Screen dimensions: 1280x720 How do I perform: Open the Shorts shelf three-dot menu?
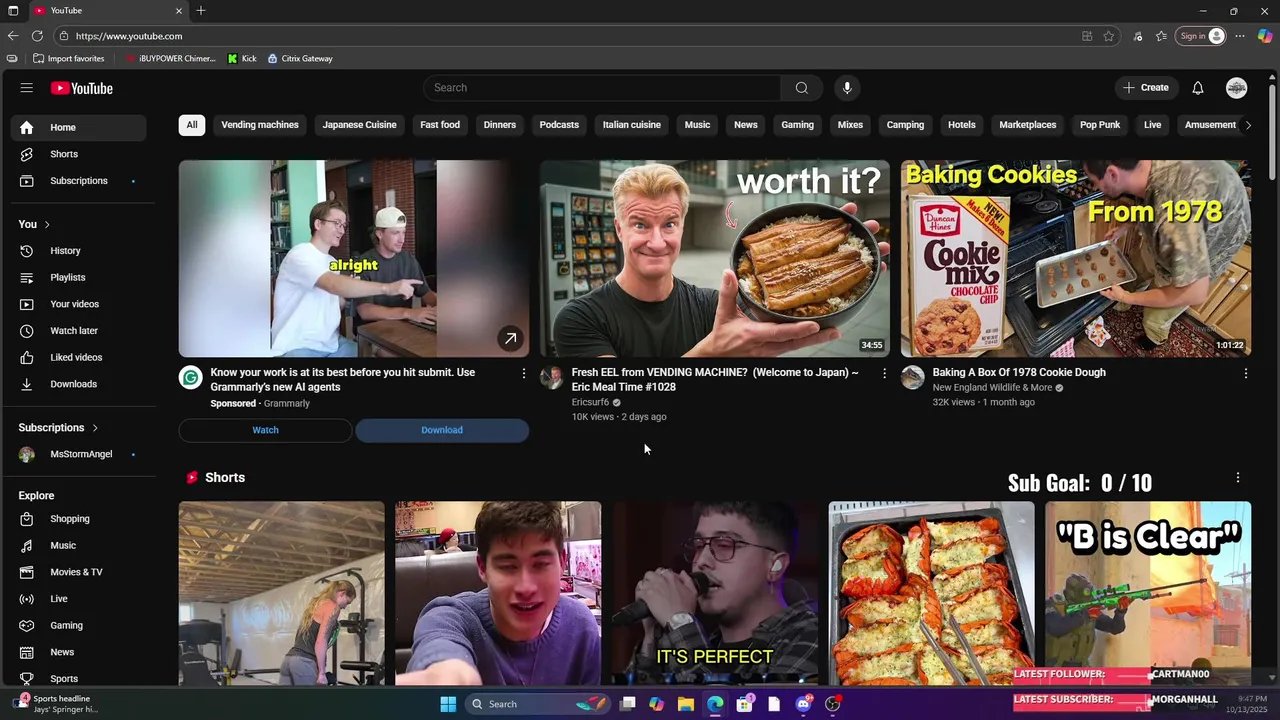click(x=1237, y=478)
